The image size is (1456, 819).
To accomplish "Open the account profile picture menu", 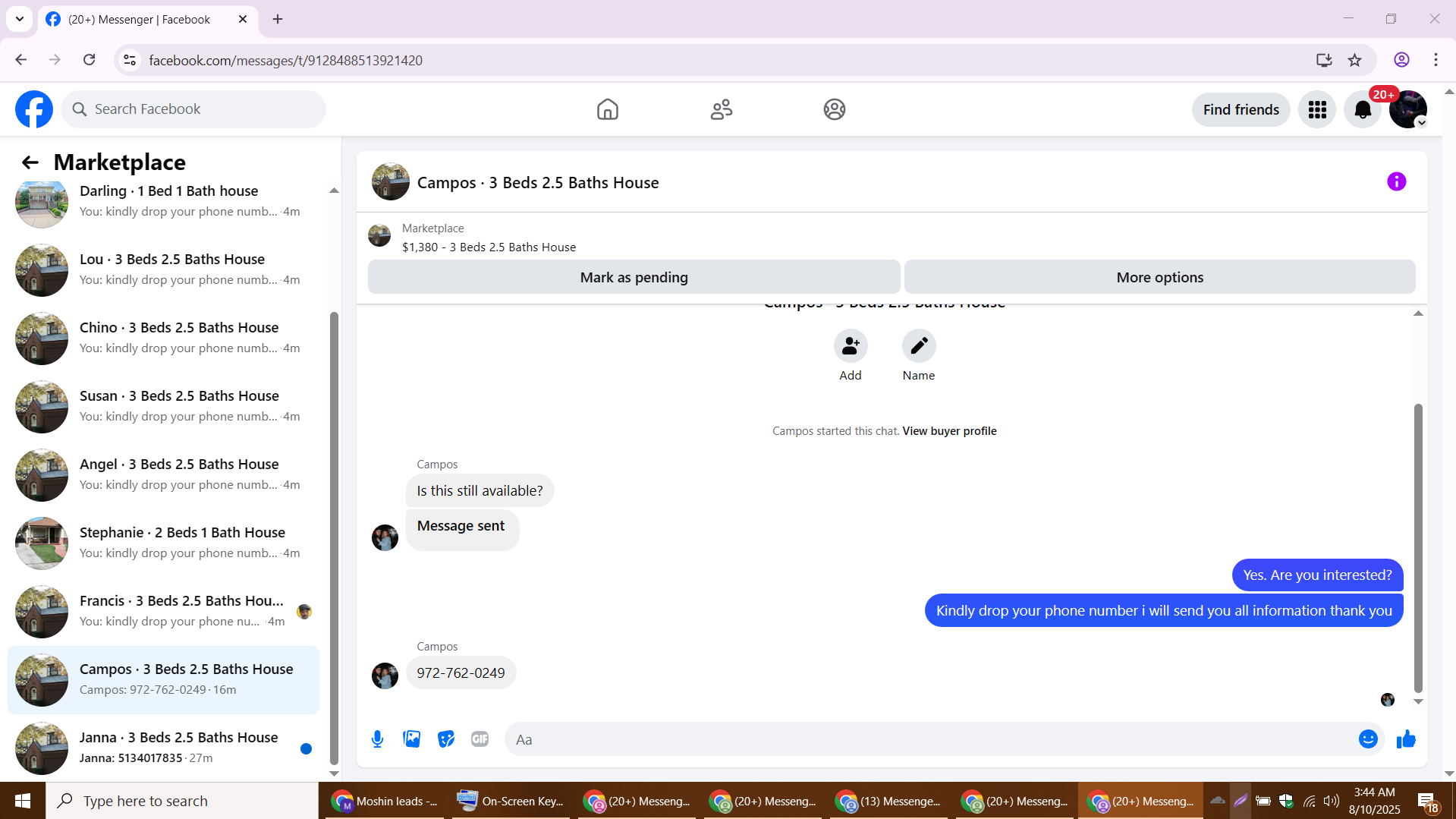I will click(1408, 109).
